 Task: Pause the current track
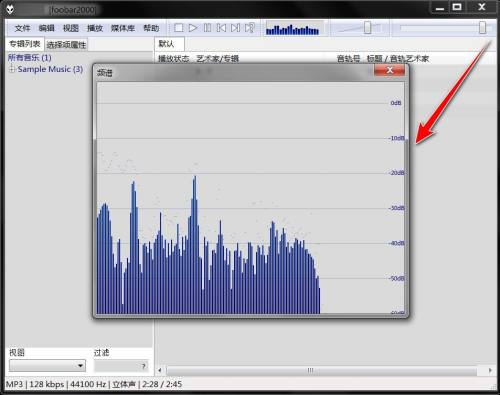tap(207, 28)
